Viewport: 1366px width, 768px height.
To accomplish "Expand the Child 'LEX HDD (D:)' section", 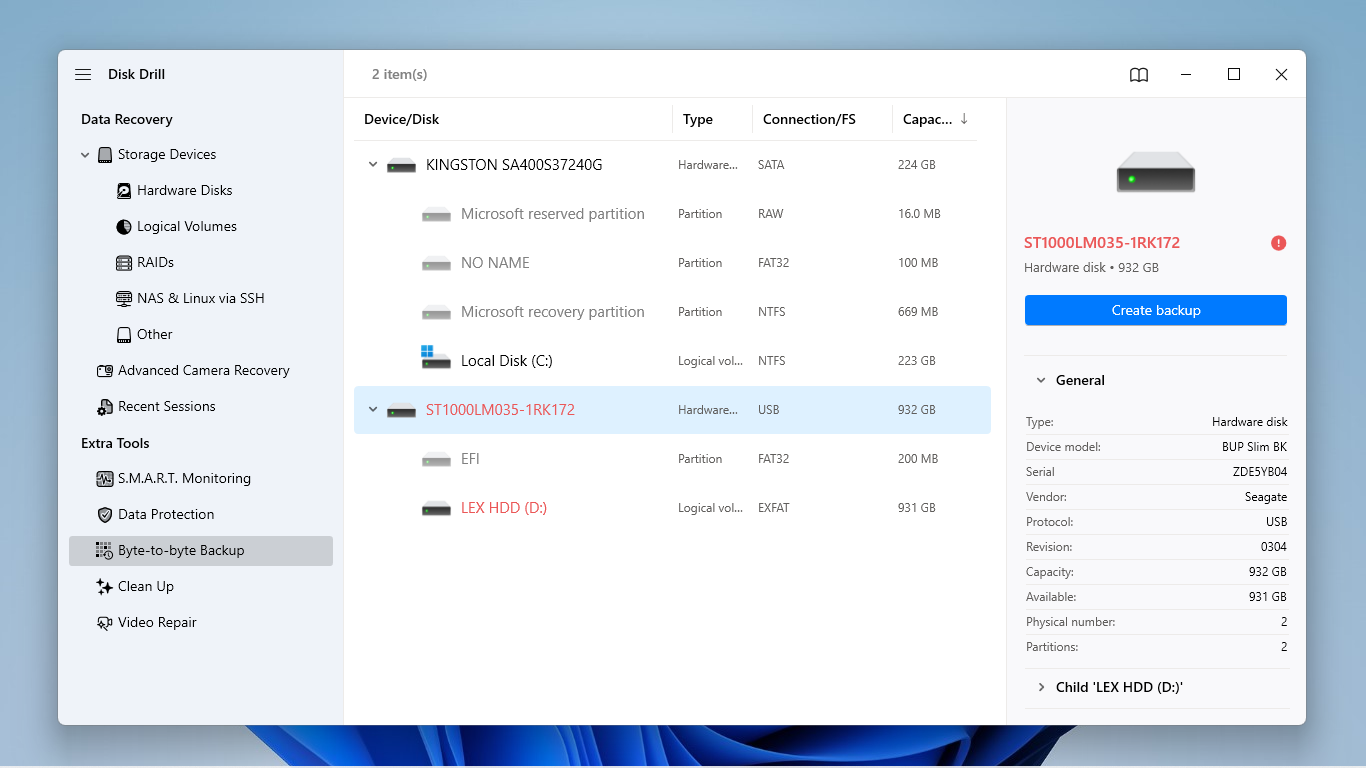I will (x=1041, y=688).
